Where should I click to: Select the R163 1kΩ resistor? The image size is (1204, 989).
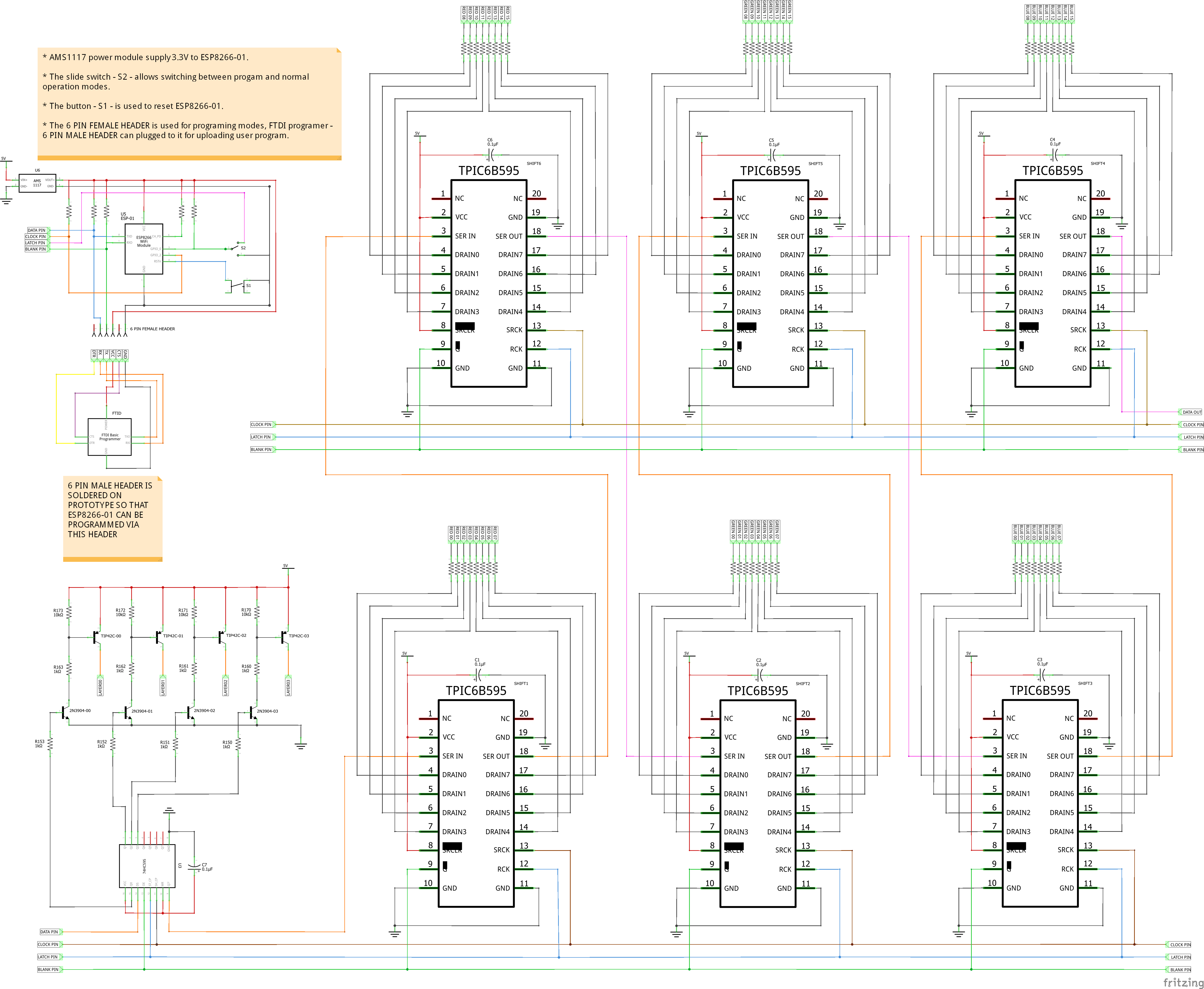pos(69,669)
